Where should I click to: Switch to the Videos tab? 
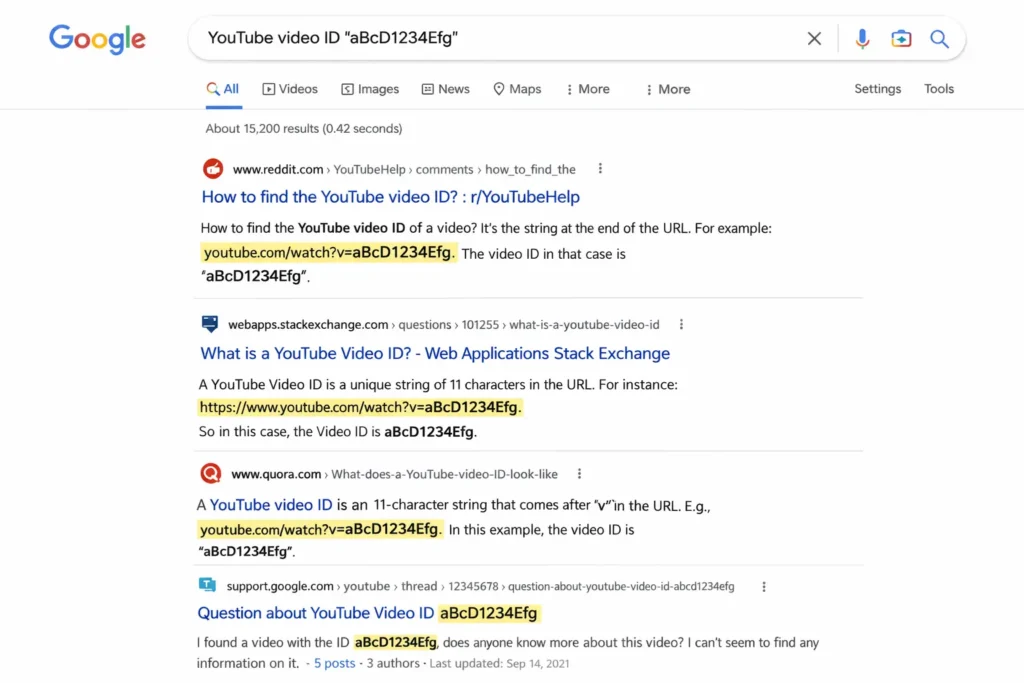[x=290, y=89]
